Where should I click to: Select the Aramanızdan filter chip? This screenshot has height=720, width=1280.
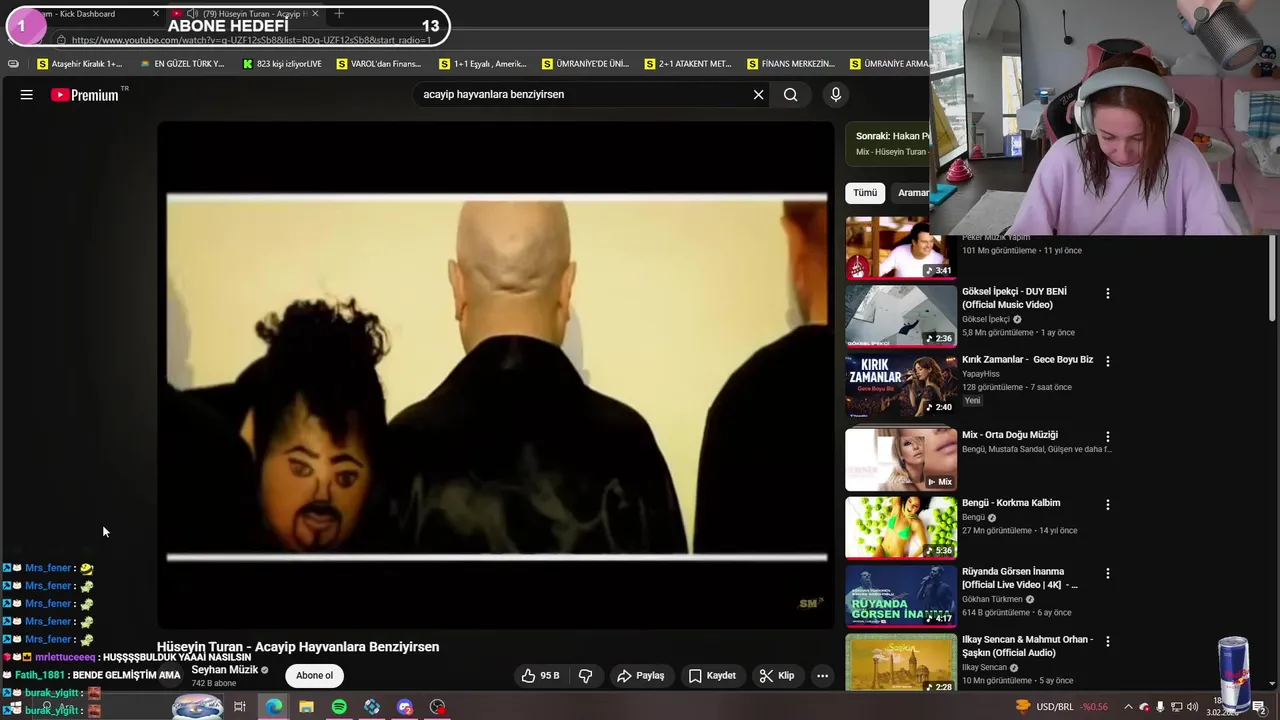point(912,193)
